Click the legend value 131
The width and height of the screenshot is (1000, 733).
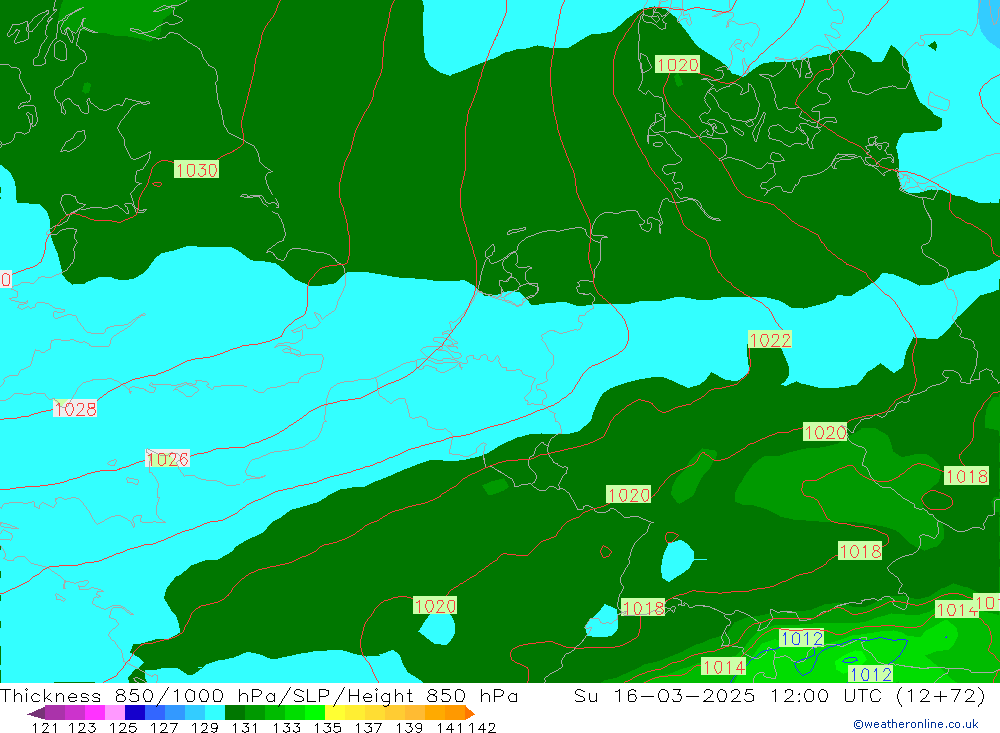245,727
